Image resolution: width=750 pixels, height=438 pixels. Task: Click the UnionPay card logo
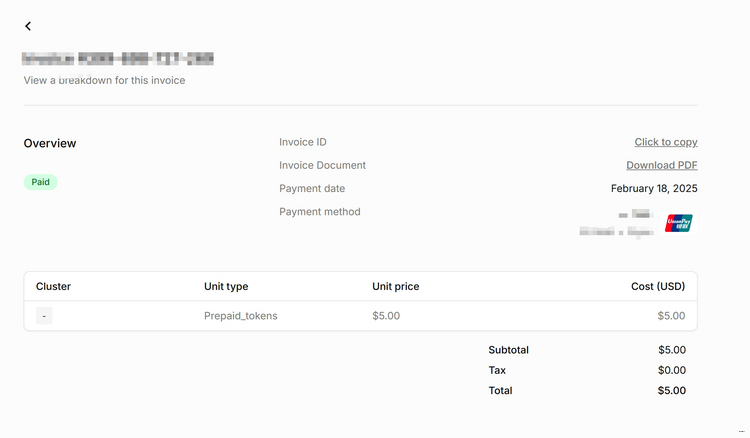point(679,223)
